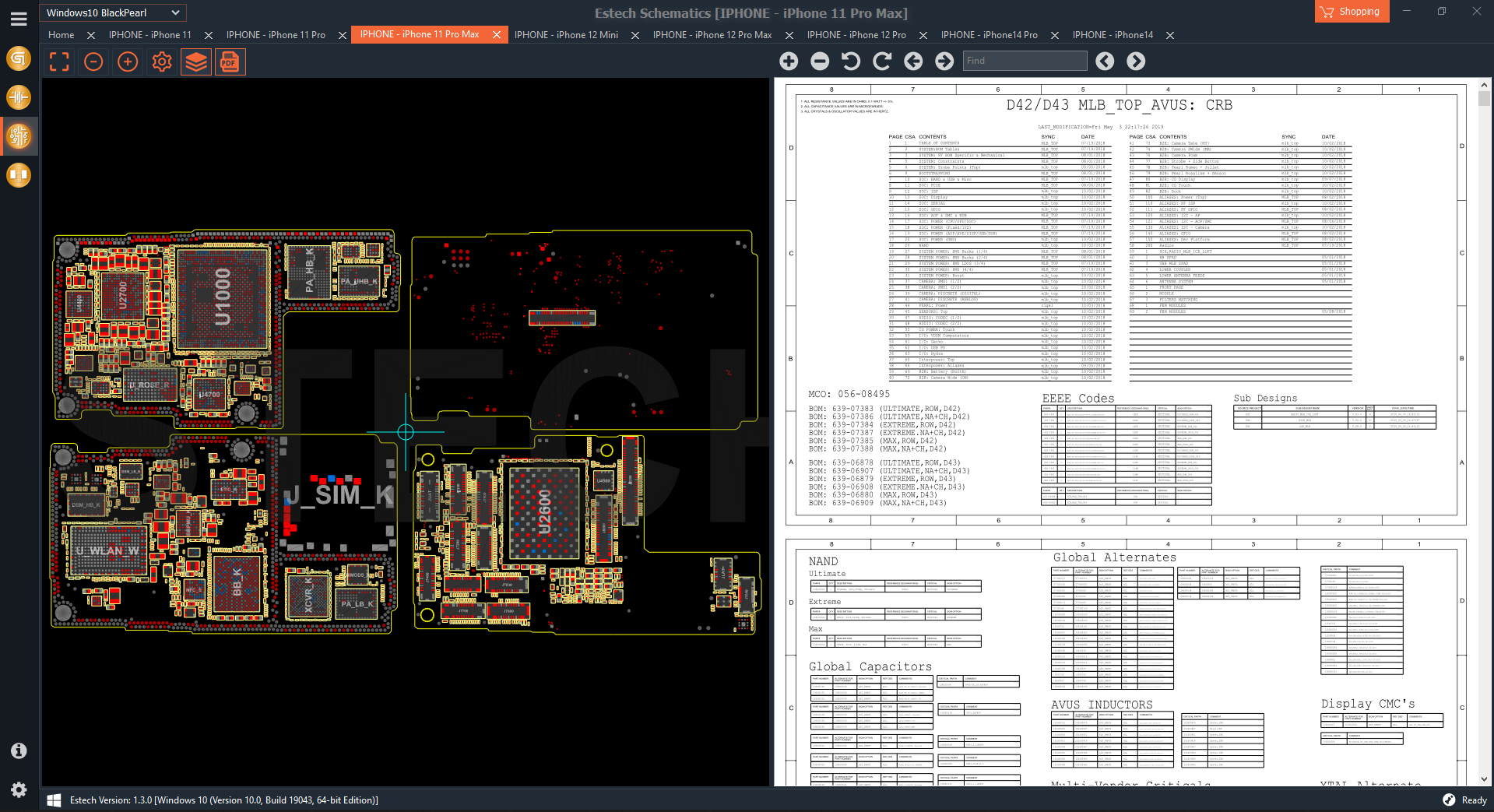Open the iPhone14 Pro tab

click(x=990, y=35)
